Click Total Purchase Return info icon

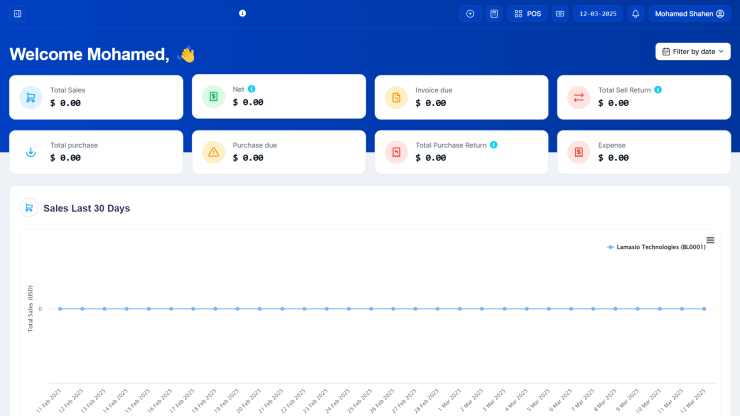[493, 145]
